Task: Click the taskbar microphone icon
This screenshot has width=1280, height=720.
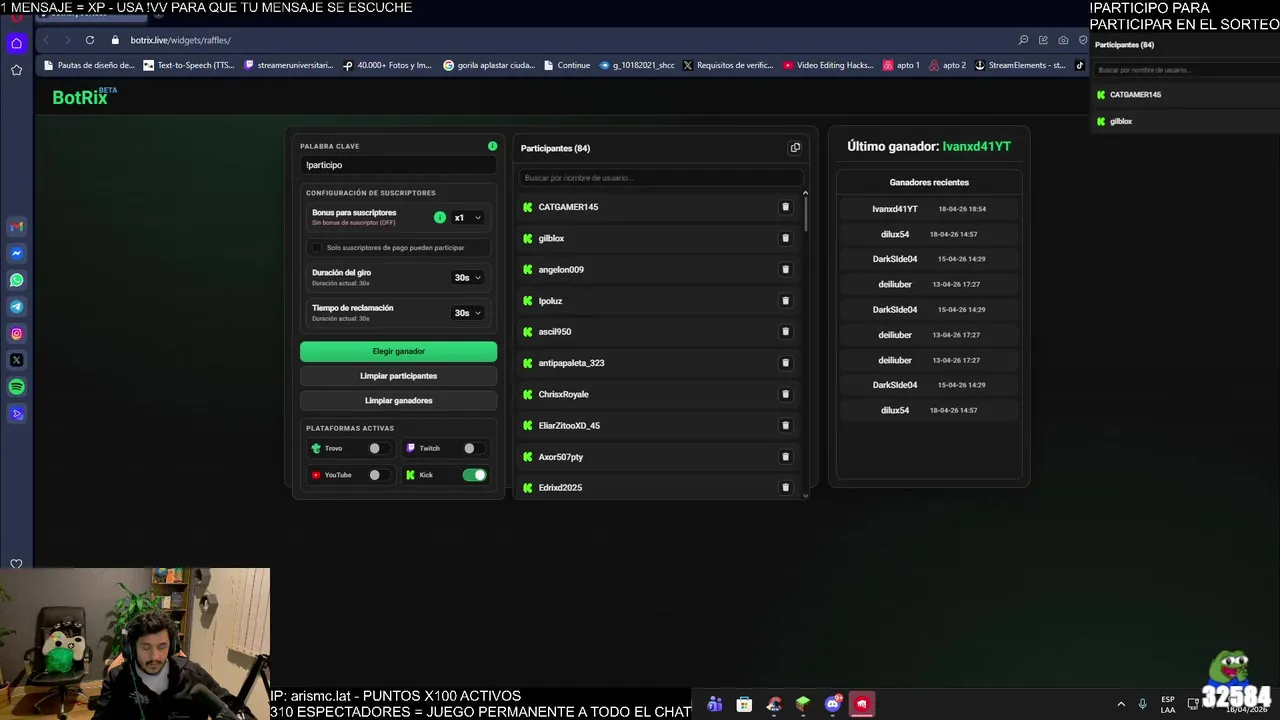Action: coord(1142,704)
